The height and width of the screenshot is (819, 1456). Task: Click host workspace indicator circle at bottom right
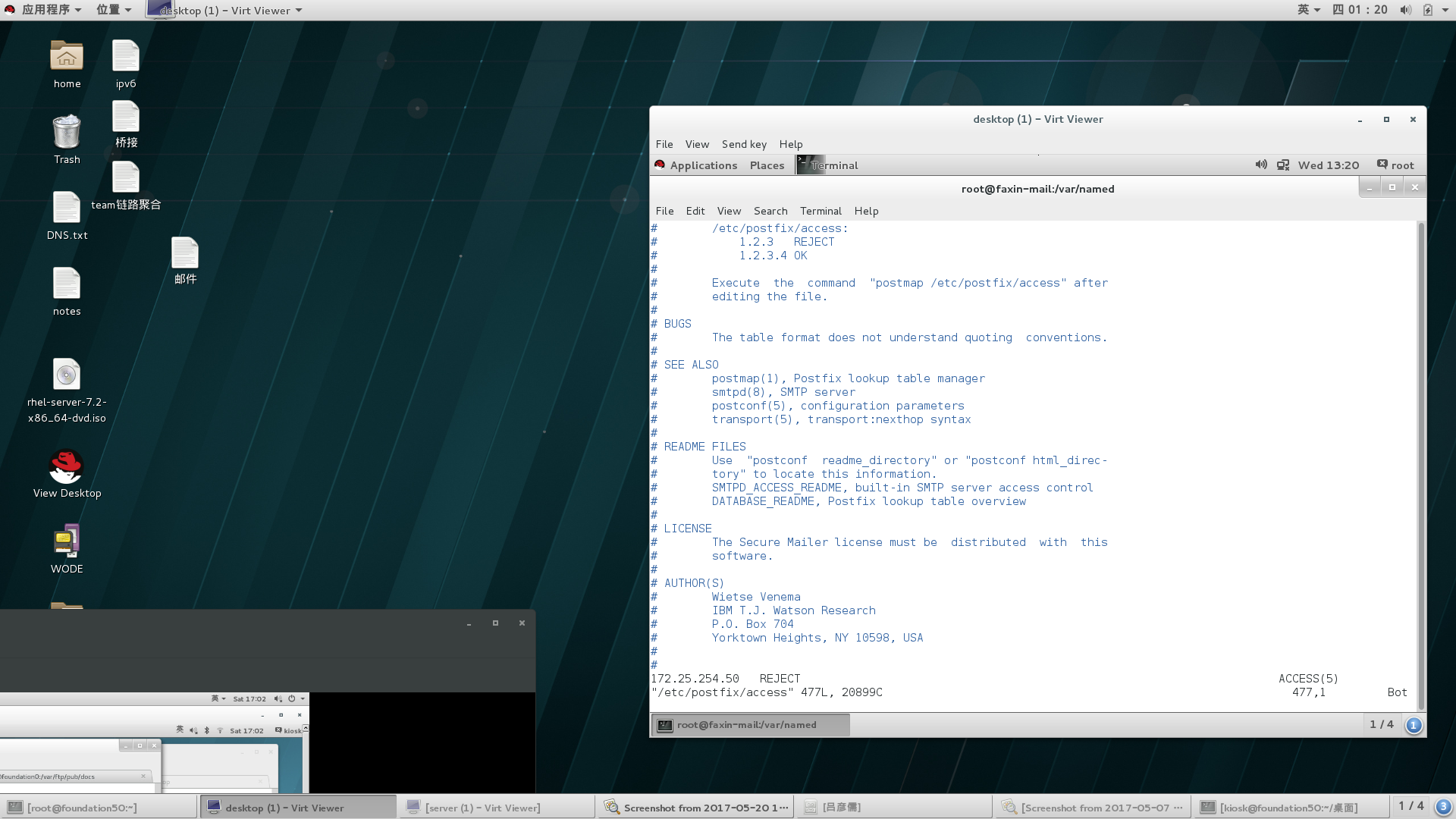pos(1443,806)
